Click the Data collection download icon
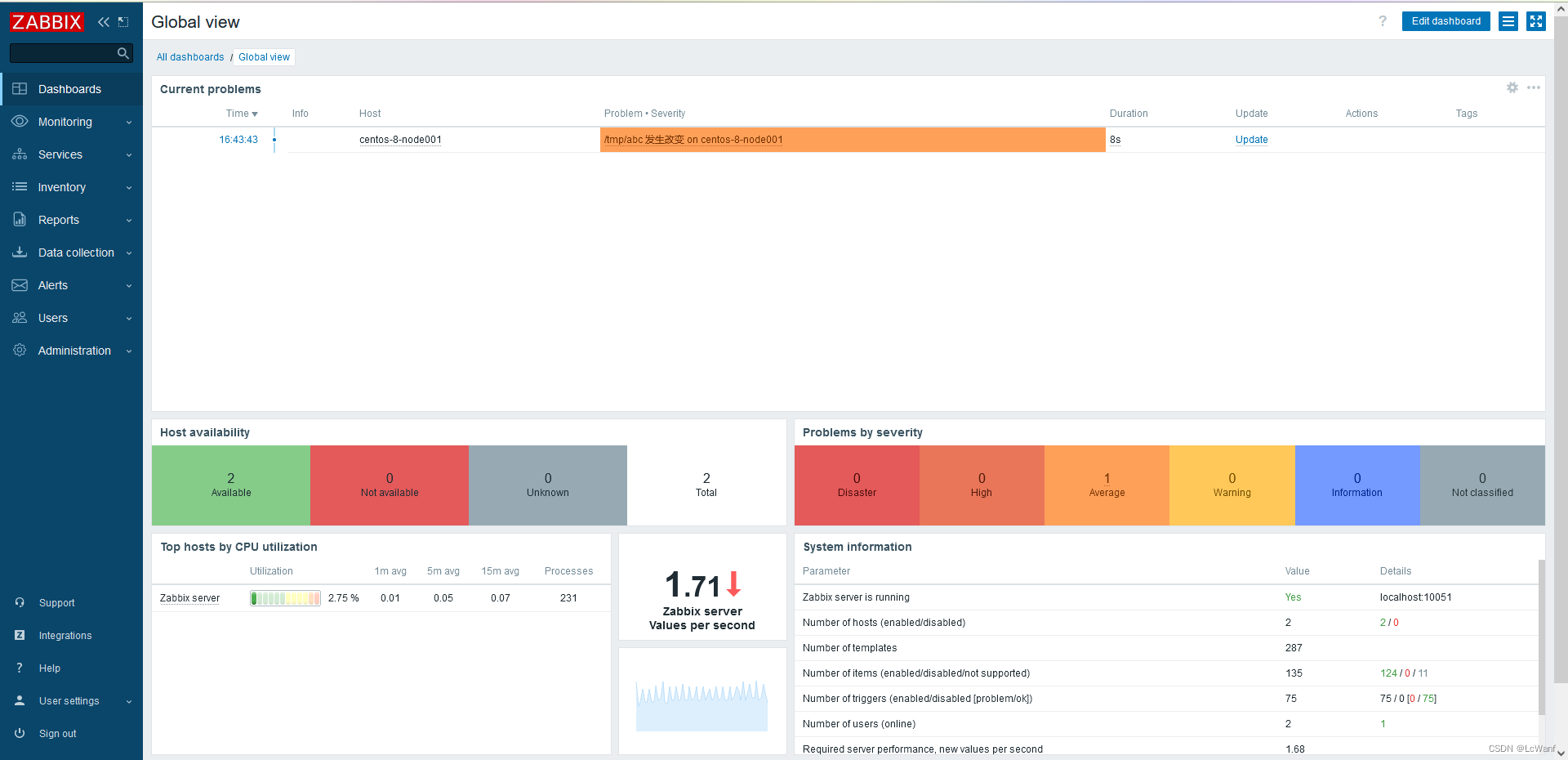This screenshot has height=760, width=1568. click(x=20, y=252)
